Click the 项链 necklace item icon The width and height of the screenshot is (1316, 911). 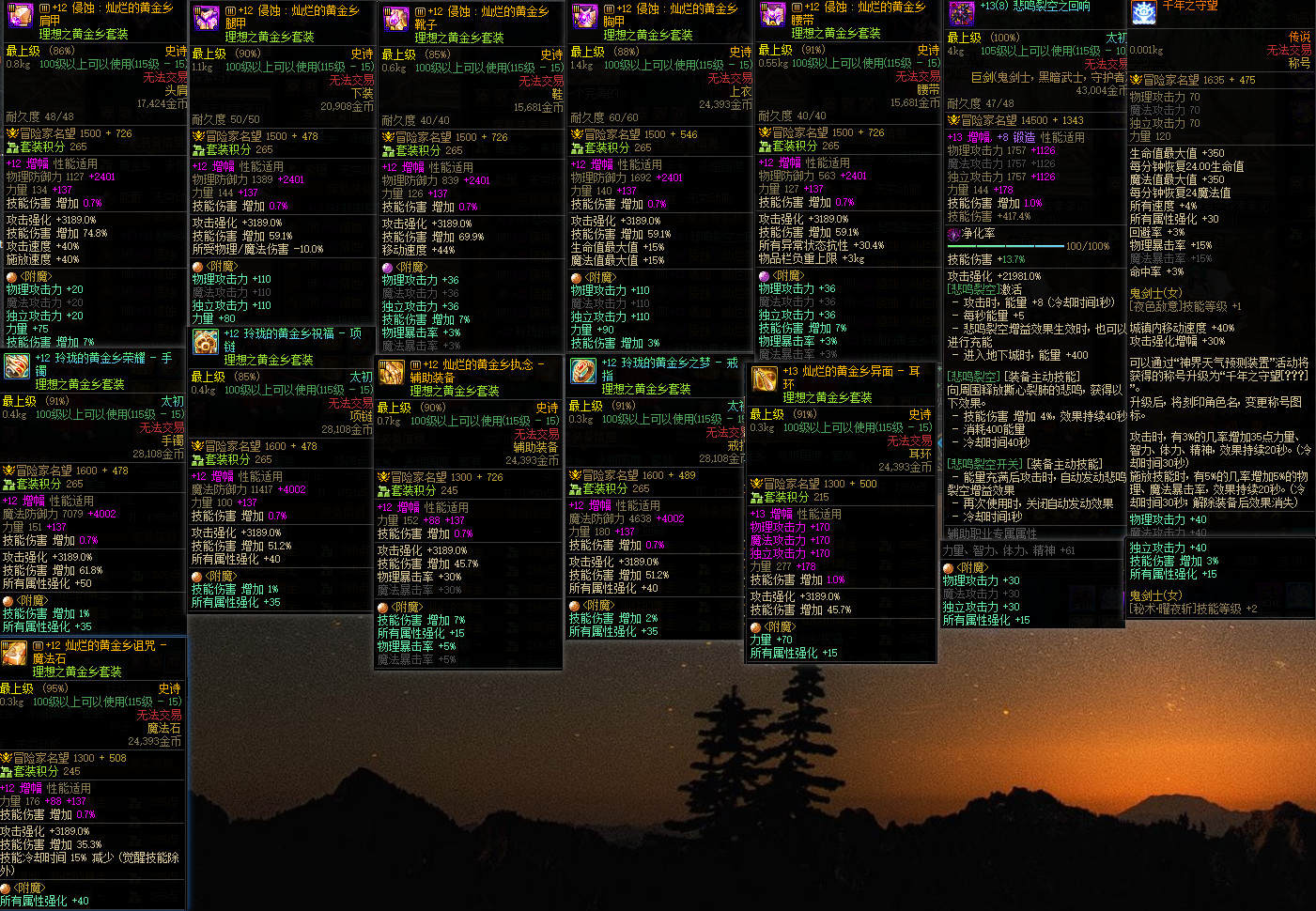pos(206,342)
